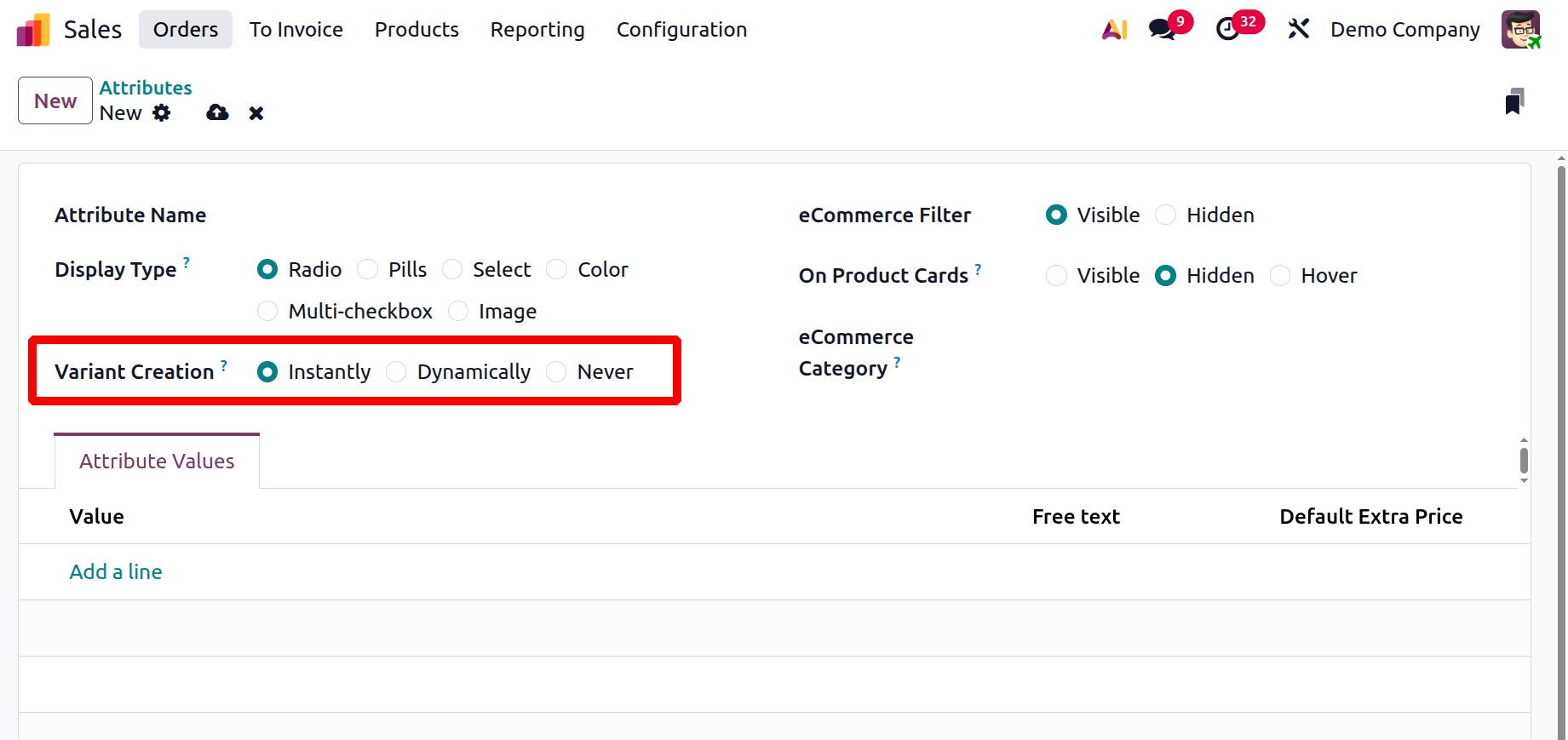Open the Demo Company switcher
The width and height of the screenshot is (1568, 740).
coord(1404,30)
